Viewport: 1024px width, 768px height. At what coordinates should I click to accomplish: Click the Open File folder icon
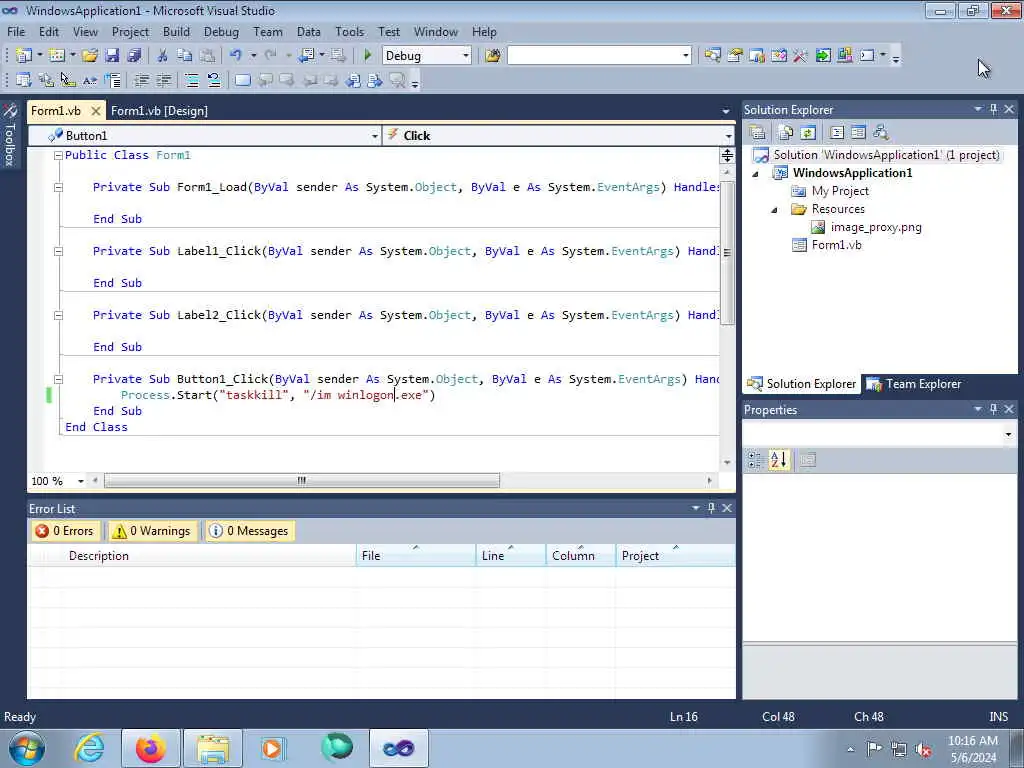tap(89, 56)
